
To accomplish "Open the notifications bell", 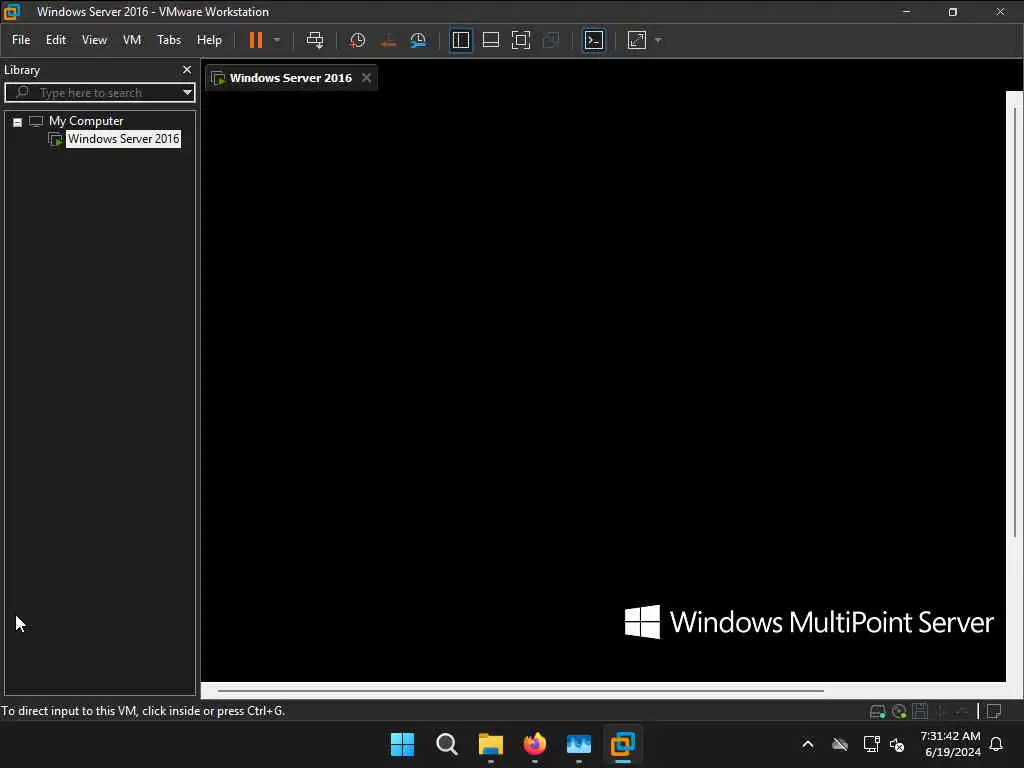I will click(x=997, y=744).
